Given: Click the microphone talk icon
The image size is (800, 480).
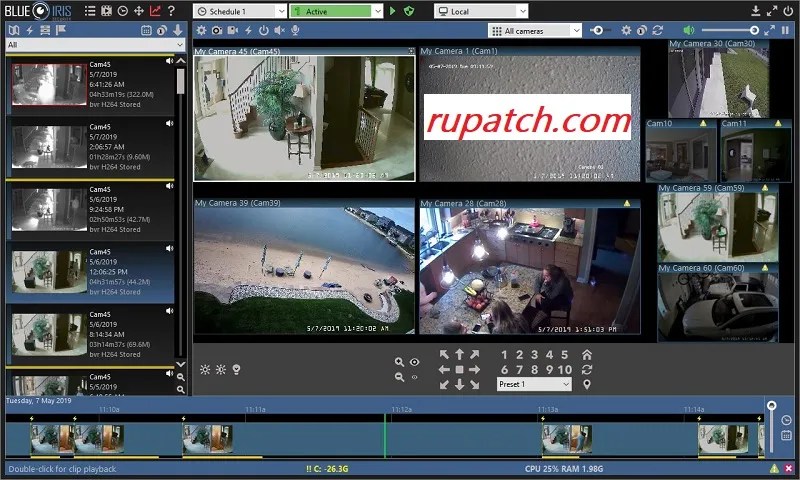Looking at the screenshot, I should pyautogui.click(x=295, y=31).
